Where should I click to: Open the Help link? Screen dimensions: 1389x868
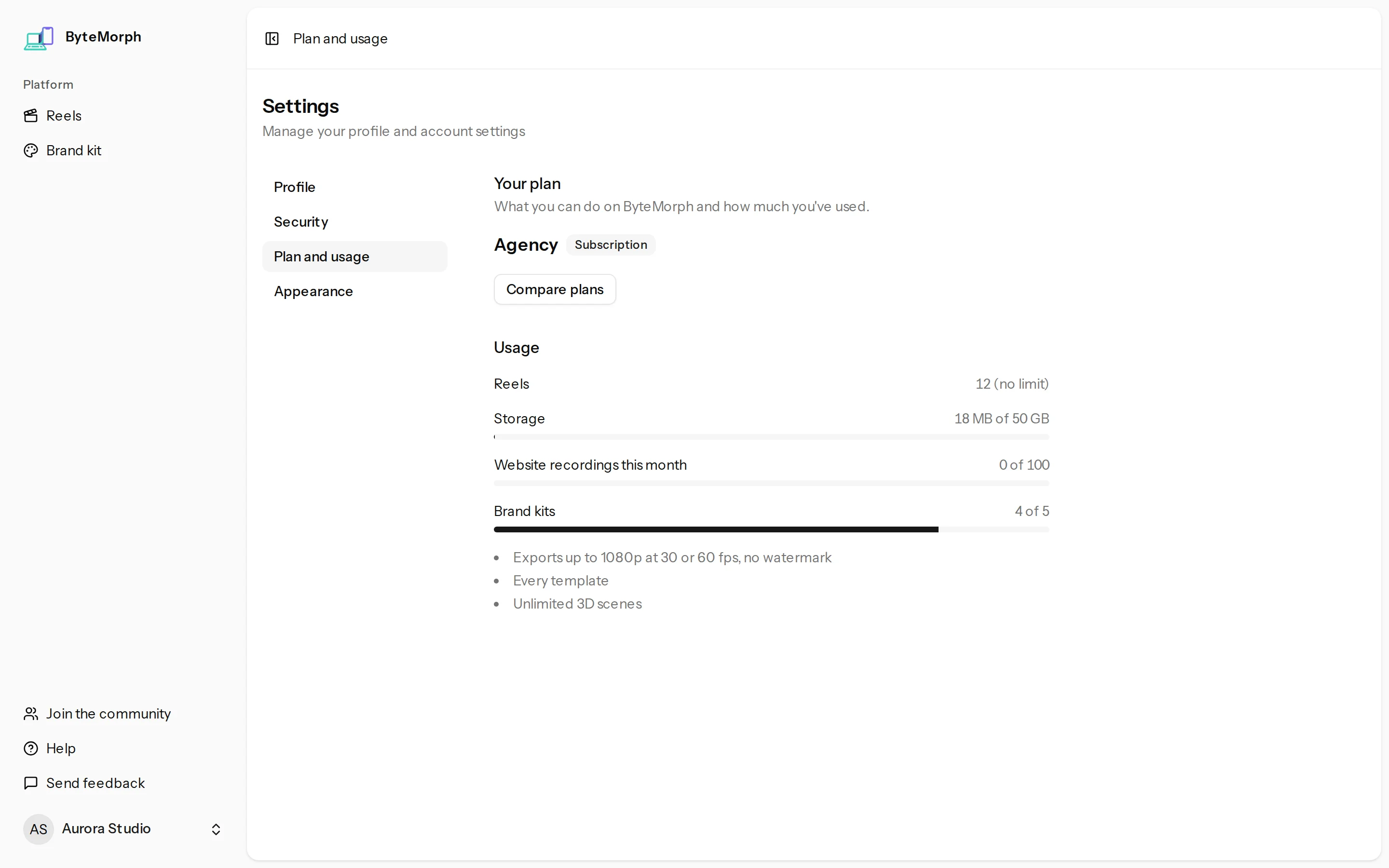point(123,748)
